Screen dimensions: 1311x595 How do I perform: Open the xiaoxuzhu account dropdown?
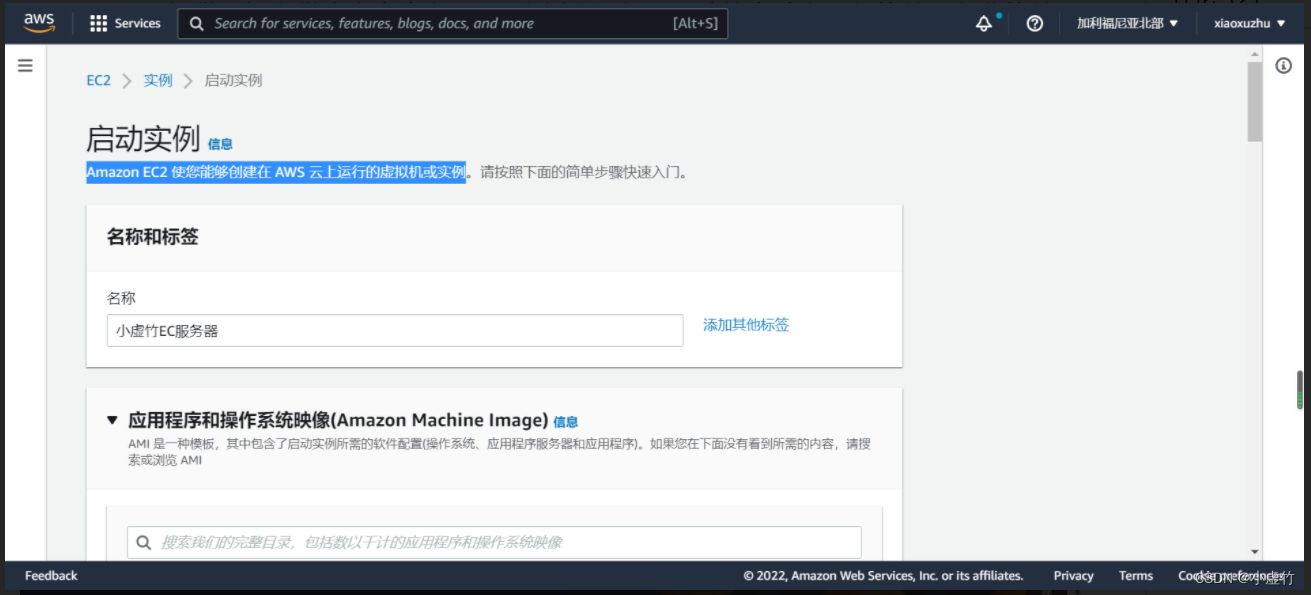click(x=1249, y=23)
